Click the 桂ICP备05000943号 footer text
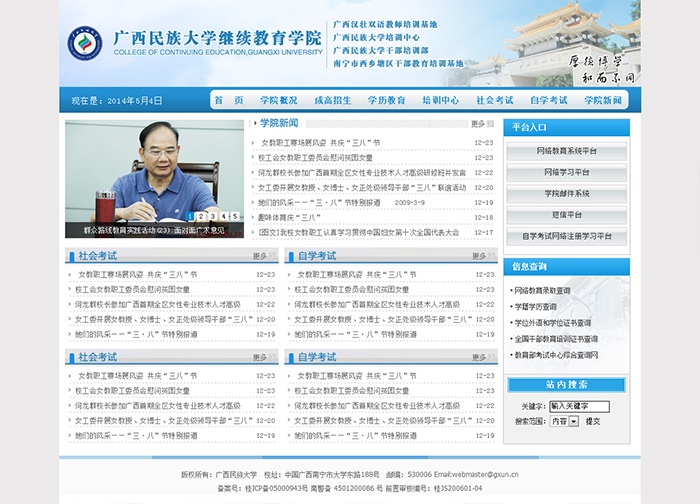Screen dimensions: 700x504 click(x=277, y=488)
